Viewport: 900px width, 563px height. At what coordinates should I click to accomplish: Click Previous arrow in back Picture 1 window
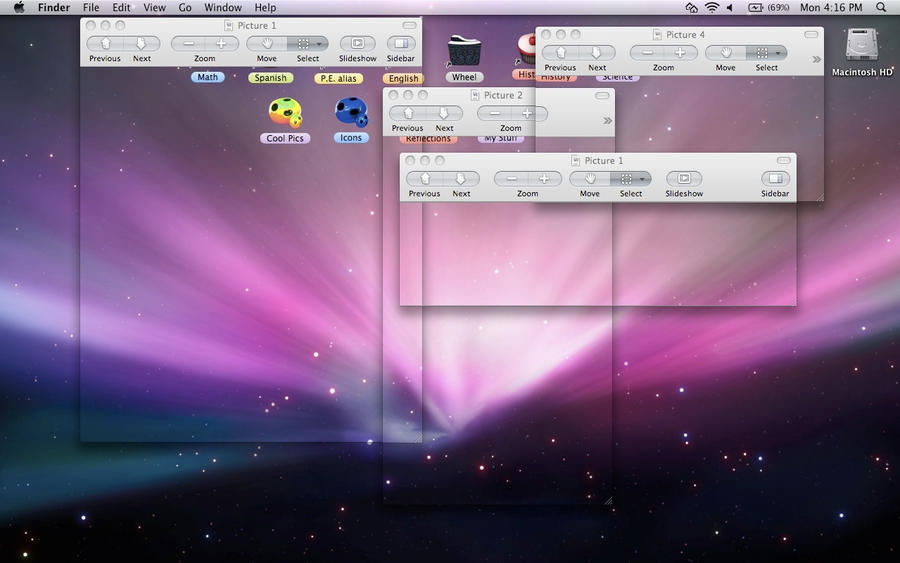tap(105, 44)
